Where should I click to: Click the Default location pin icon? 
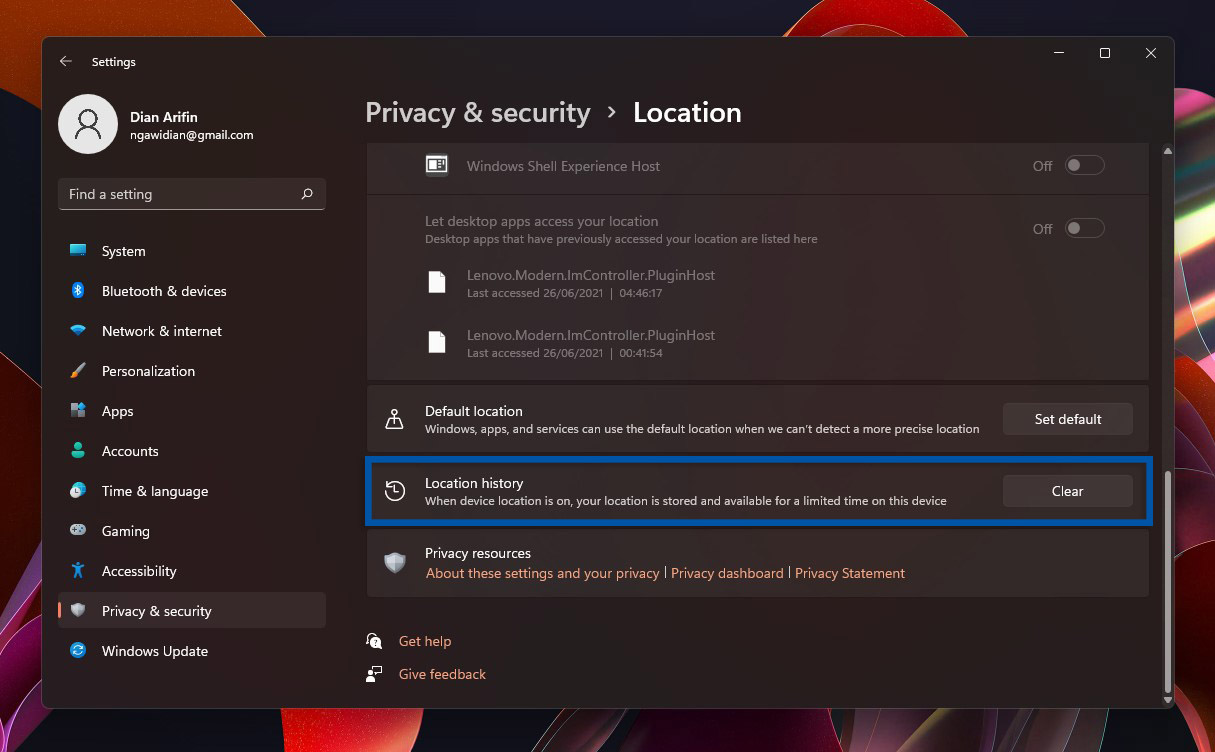coord(395,419)
